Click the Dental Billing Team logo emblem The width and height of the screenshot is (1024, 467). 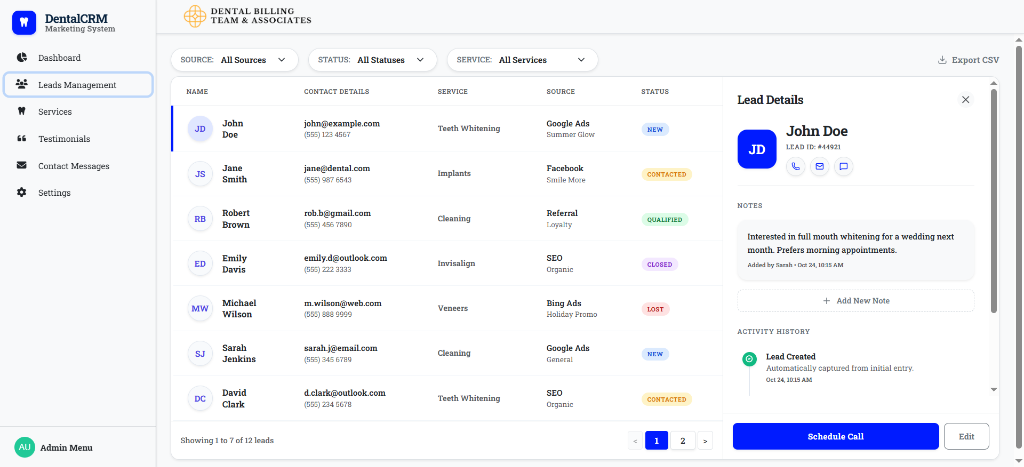click(195, 16)
